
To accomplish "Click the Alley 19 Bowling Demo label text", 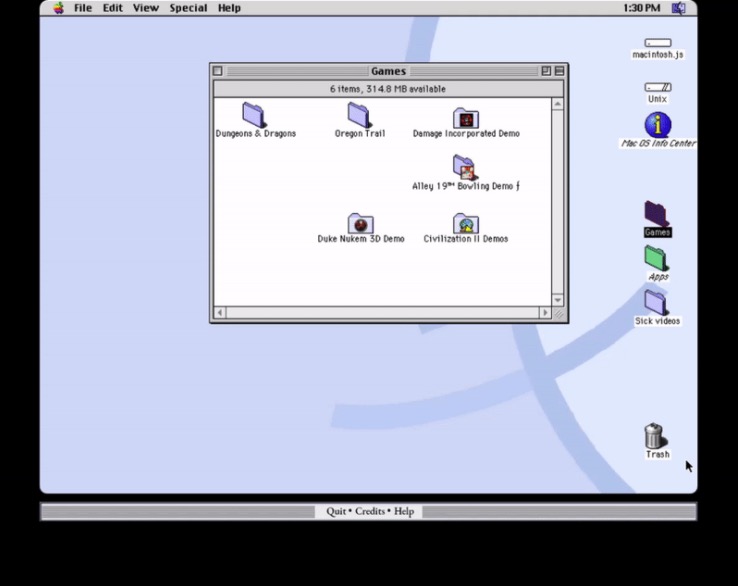I will (x=466, y=186).
